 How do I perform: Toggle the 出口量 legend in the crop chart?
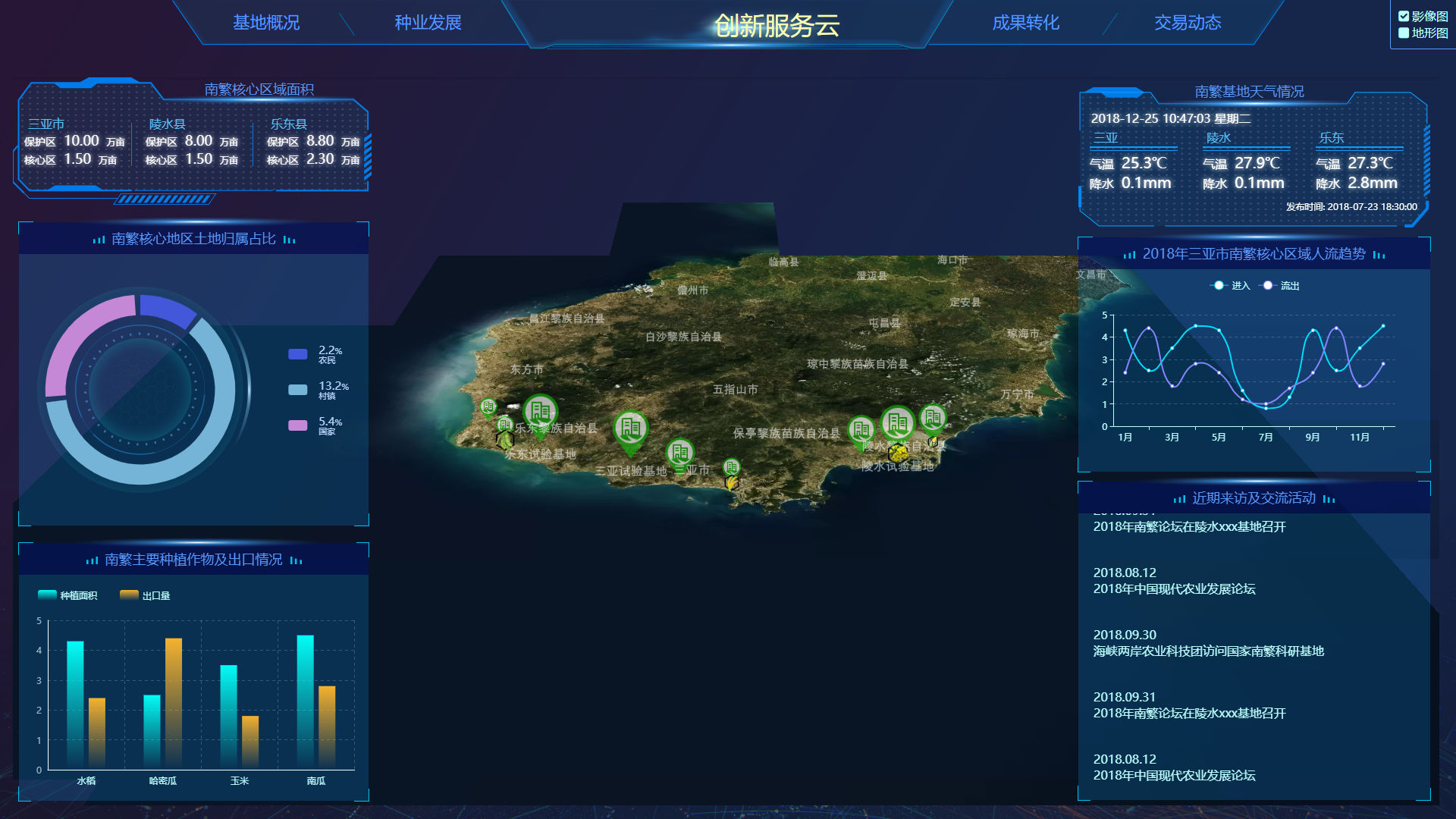145,595
